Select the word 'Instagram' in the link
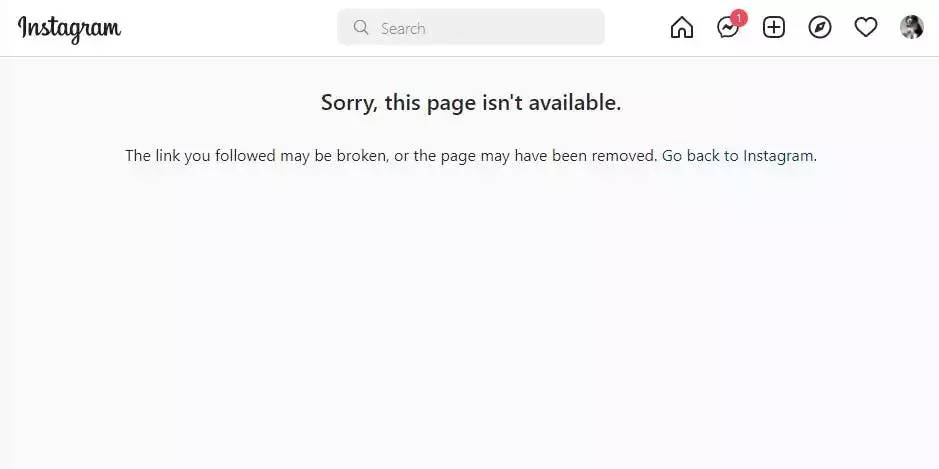This screenshot has width=939, height=469. (x=779, y=156)
